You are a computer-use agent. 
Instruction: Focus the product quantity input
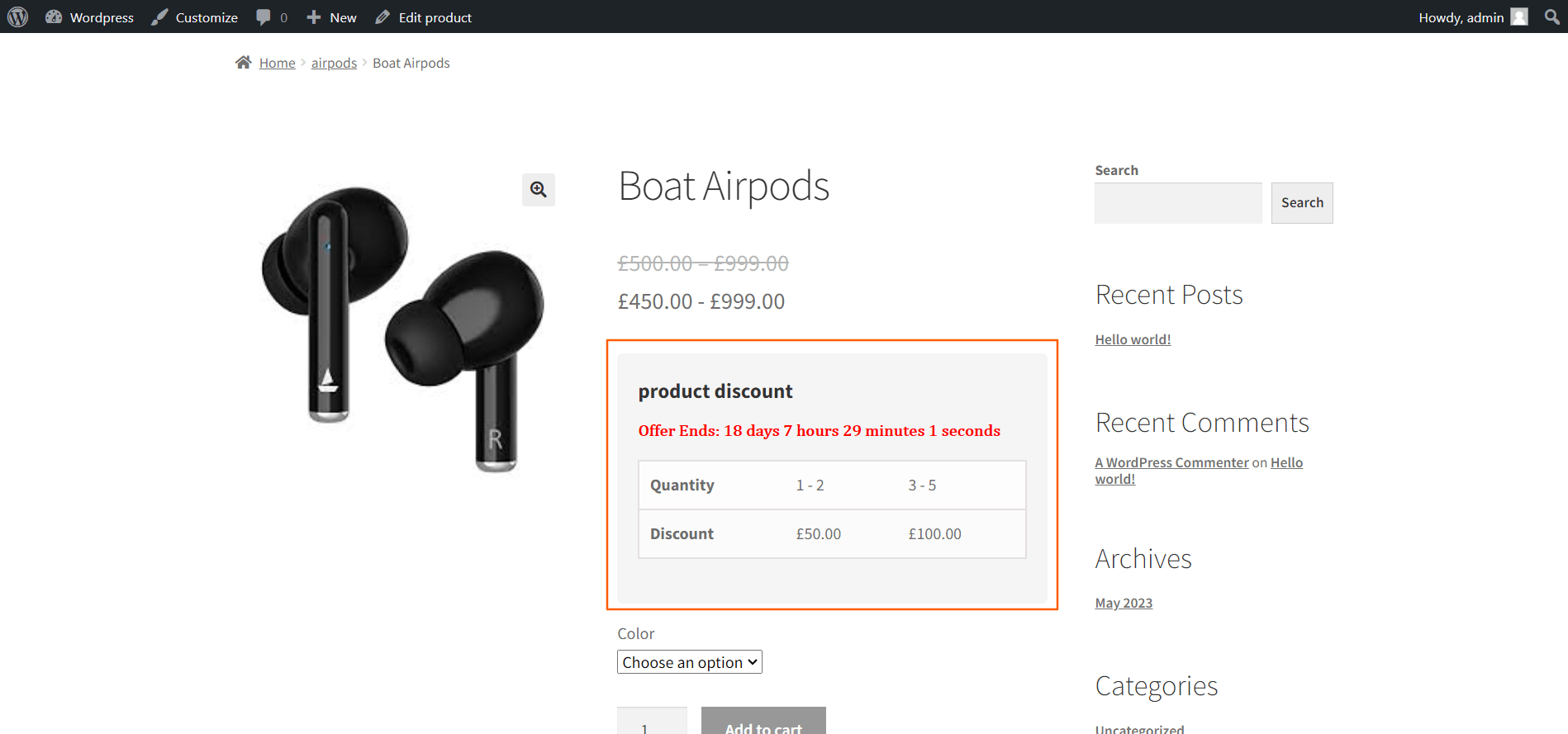pyautogui.click(x=652, y=722)
